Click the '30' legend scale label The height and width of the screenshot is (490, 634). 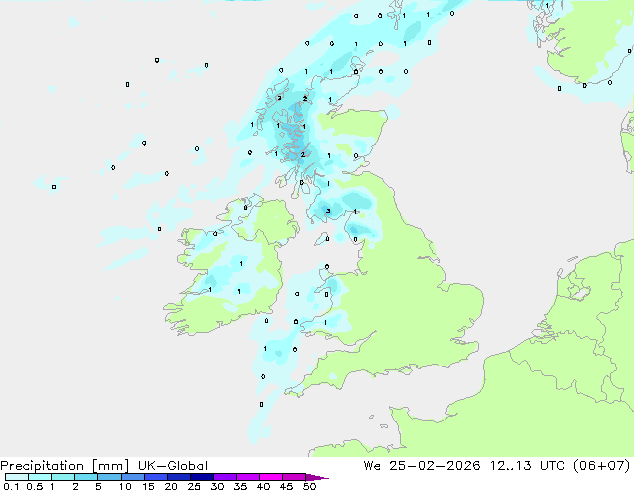coord(217,486)
